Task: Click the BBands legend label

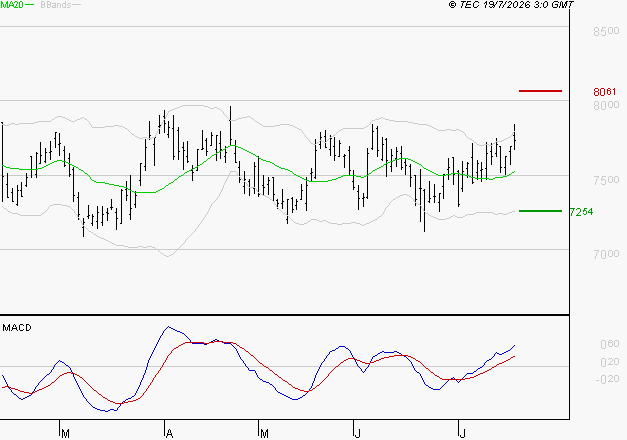Action: point(56,5)
